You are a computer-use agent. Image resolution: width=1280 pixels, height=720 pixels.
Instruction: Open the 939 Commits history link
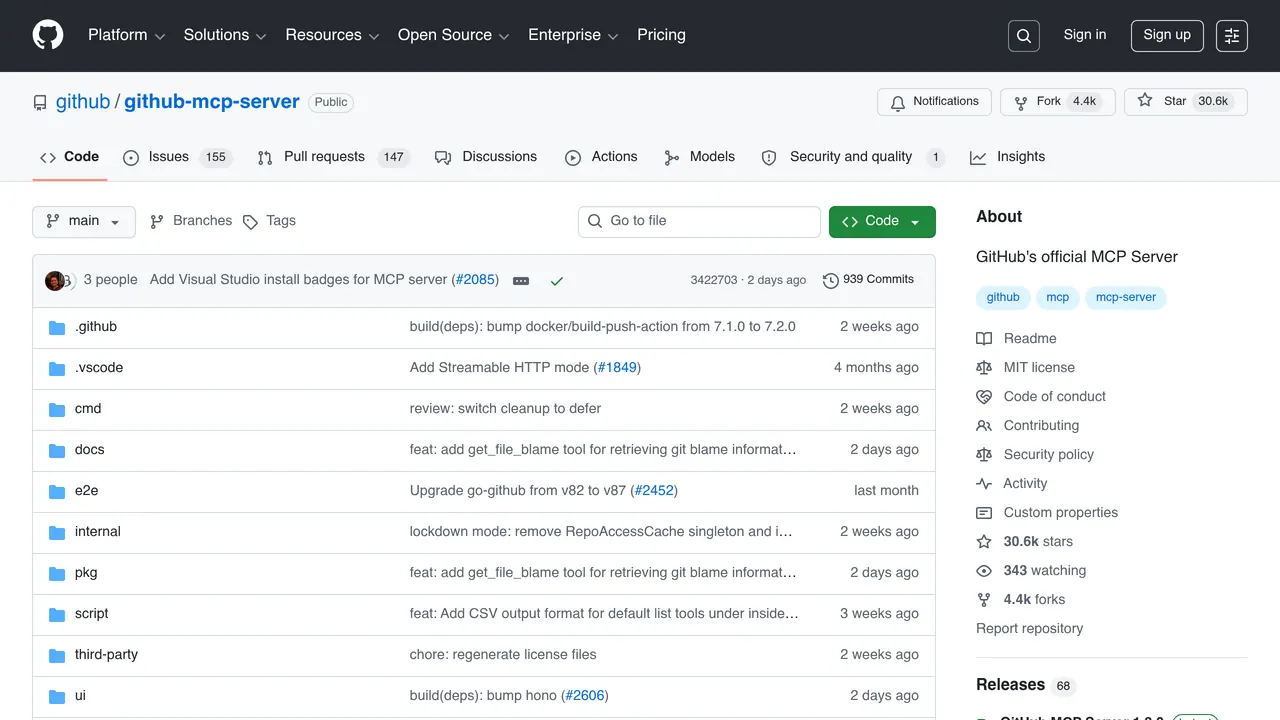(x=868, y=280)
